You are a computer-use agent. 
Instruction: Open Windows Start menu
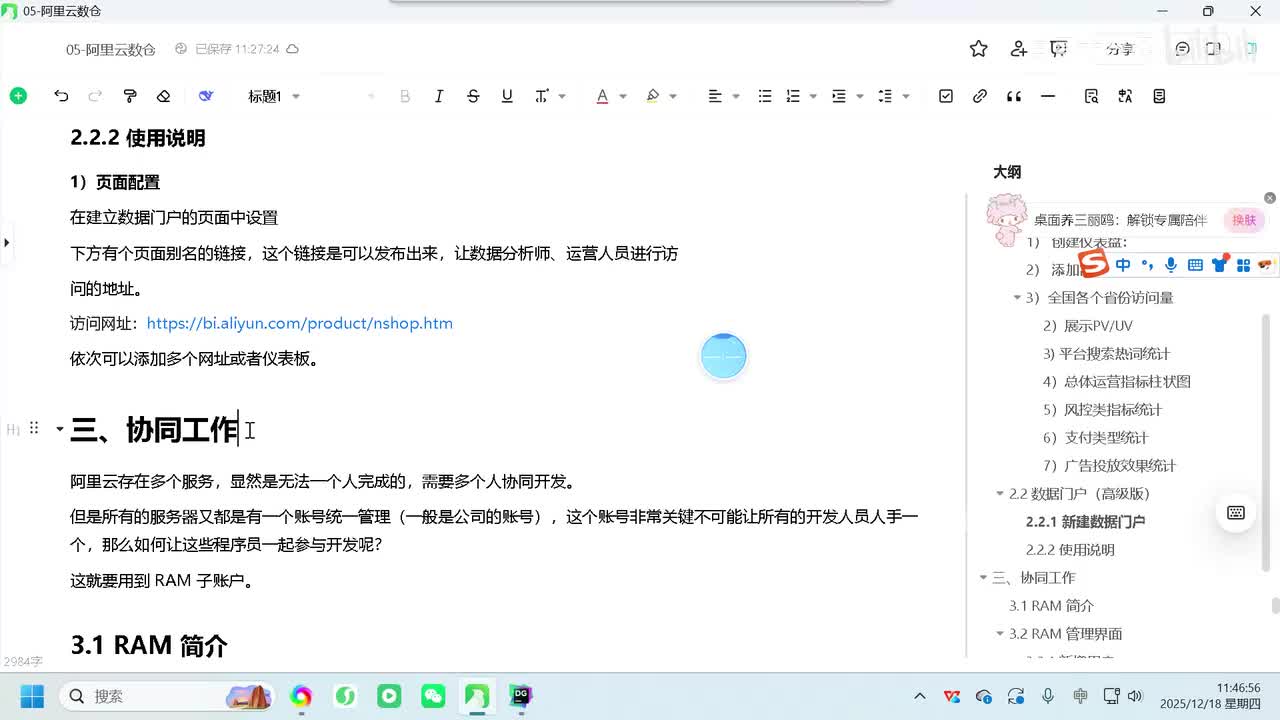32,696
